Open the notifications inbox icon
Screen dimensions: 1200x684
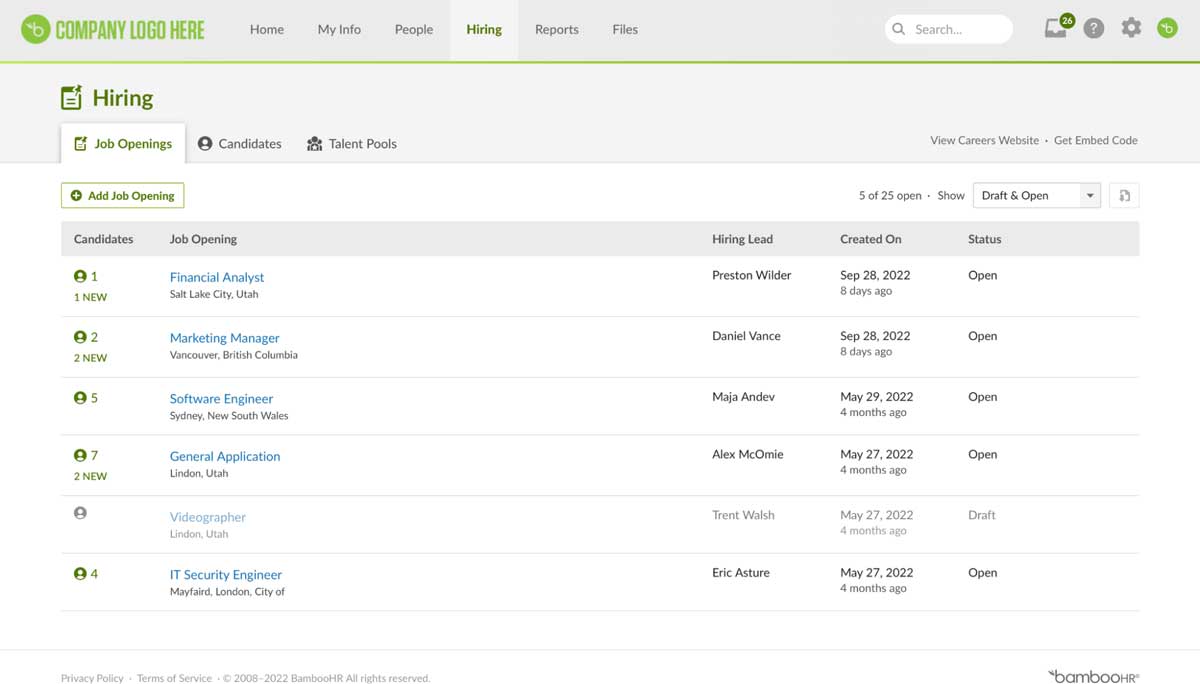tap(1055, 29)
